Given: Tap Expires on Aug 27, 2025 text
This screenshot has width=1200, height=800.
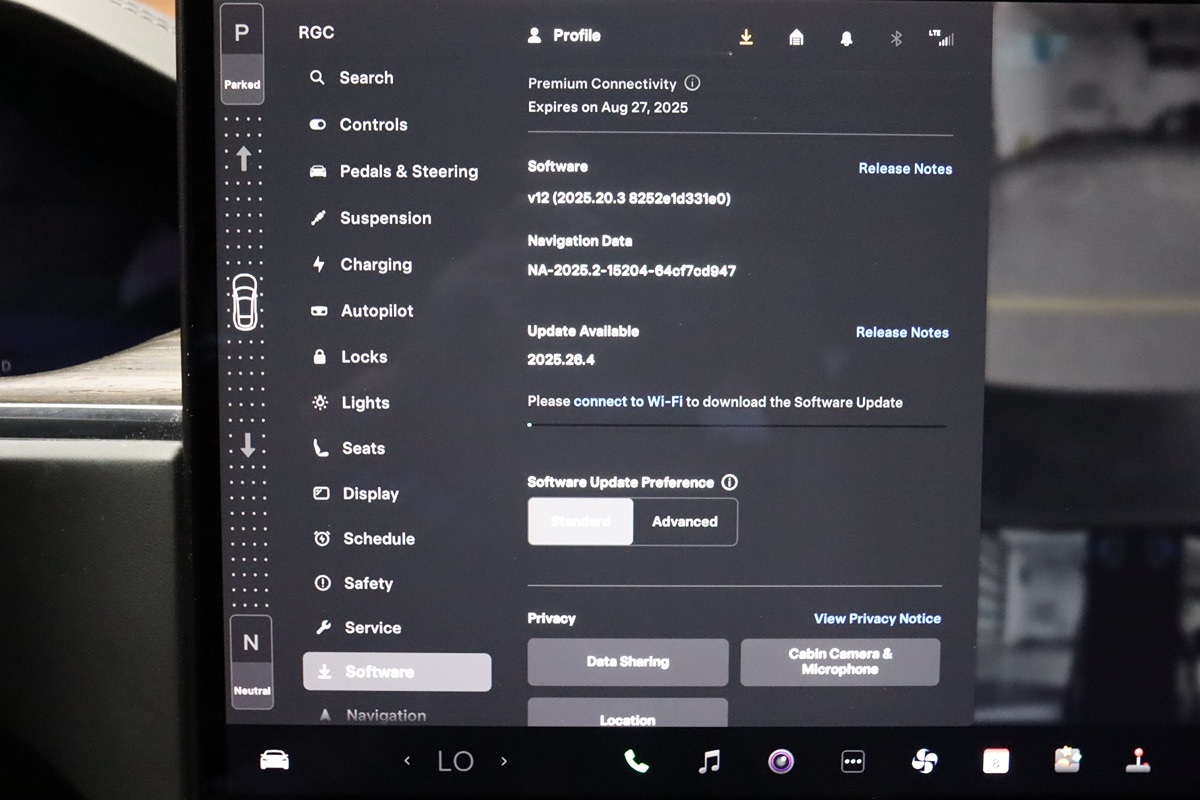Looking at the screenshot, I should coord(608,107).
